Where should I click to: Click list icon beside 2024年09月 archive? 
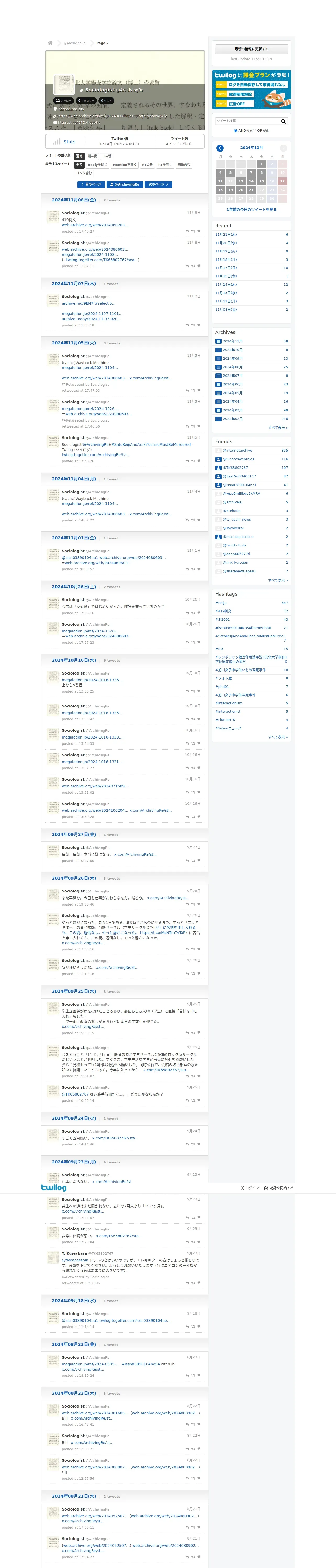coord(218,359)
